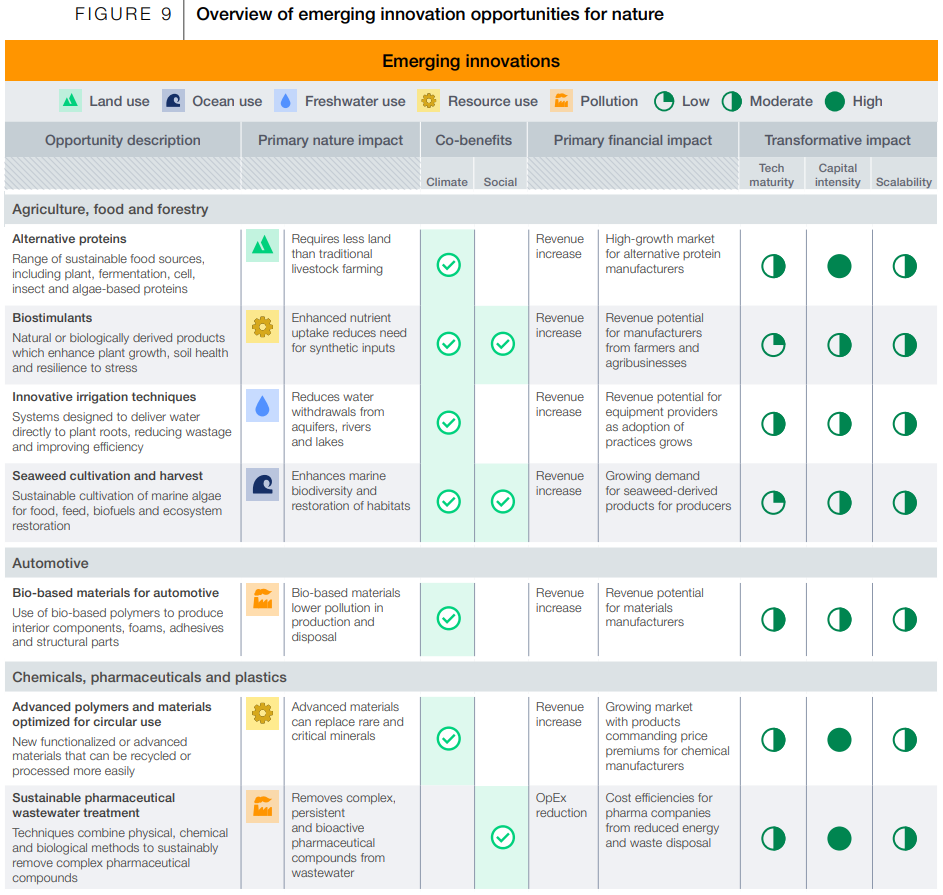Image resolution: width=943 pixels, height=895 pixels.
Task: Click the ocean wave icon beside Seaweed cultivation
Action: (x=262, y=484)
